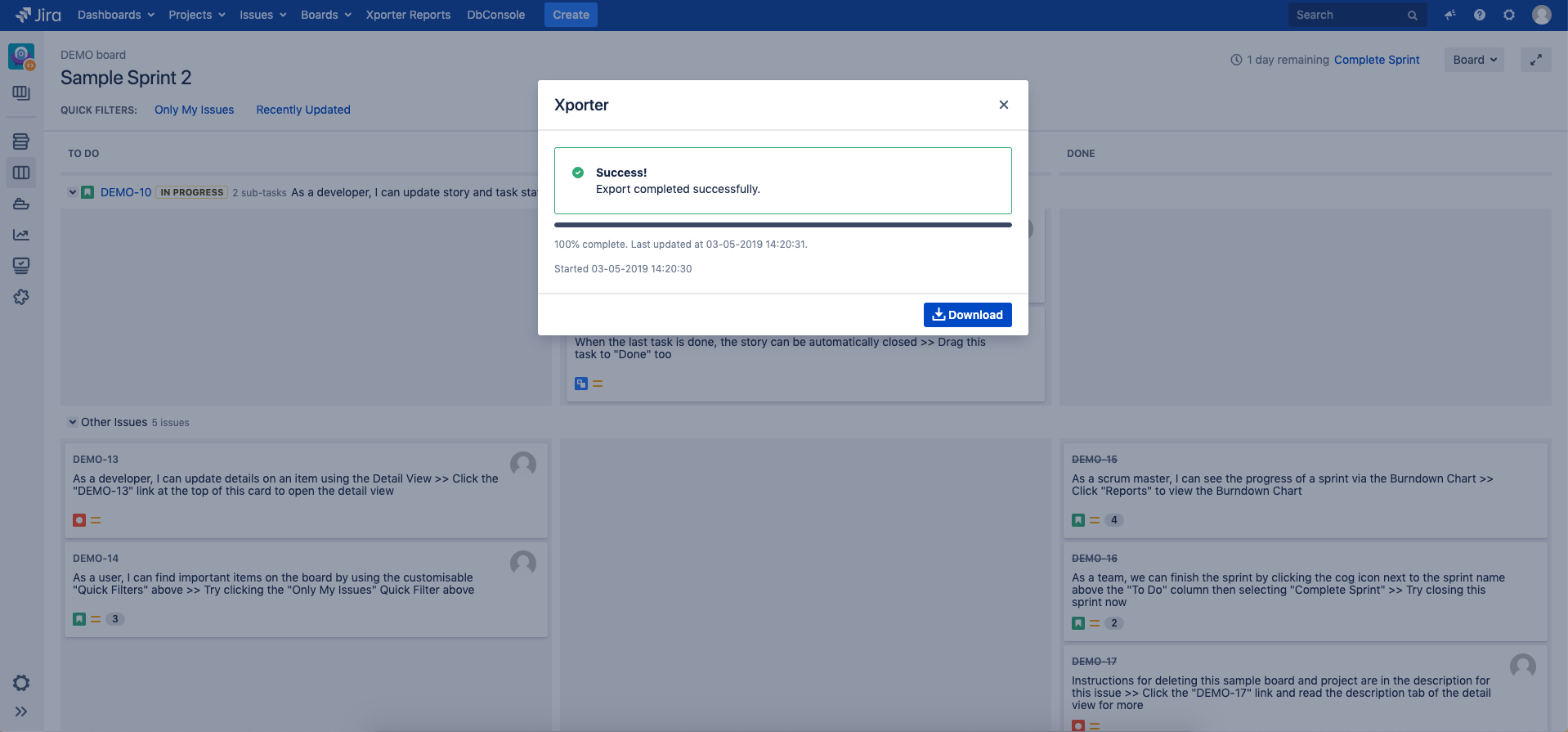
Task: Toggle the Recently Updated quick filter
Action: pos(302,110)
